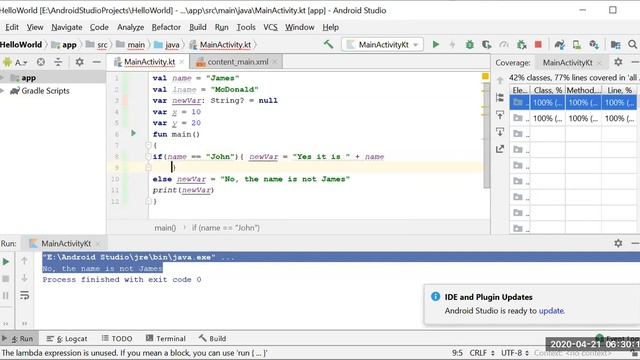640x360 pixels.
Task: Open the Navigate menu
Action: [67, 27]
